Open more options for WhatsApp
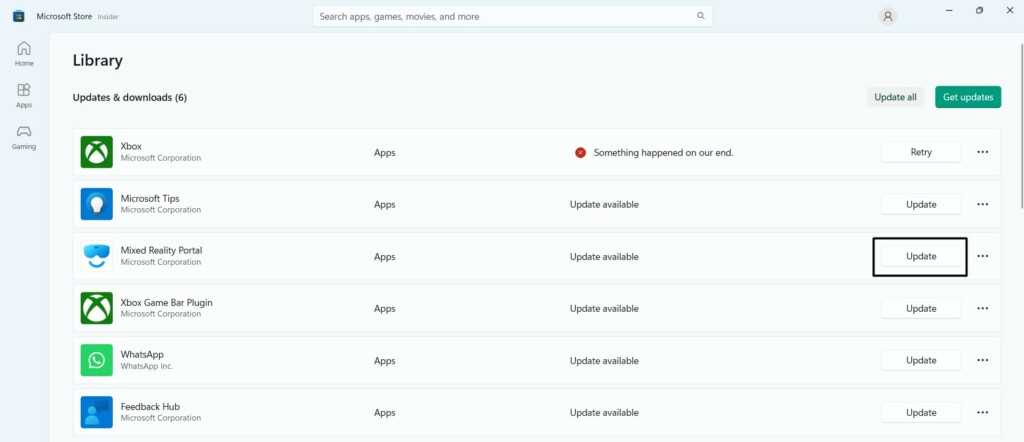The image size is (1024, 442). 982,360
